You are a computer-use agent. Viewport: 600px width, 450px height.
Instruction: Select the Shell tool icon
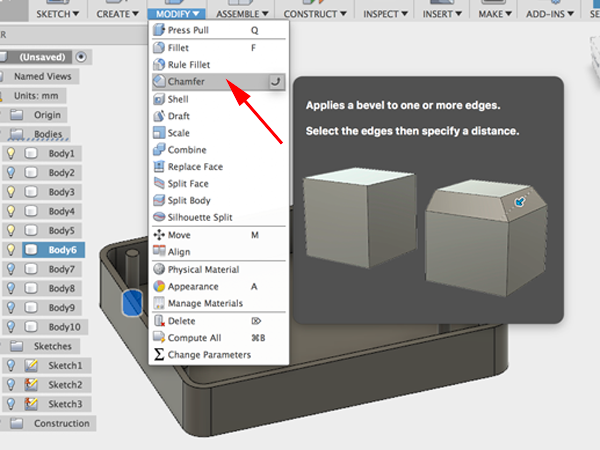tap(159, 99)
